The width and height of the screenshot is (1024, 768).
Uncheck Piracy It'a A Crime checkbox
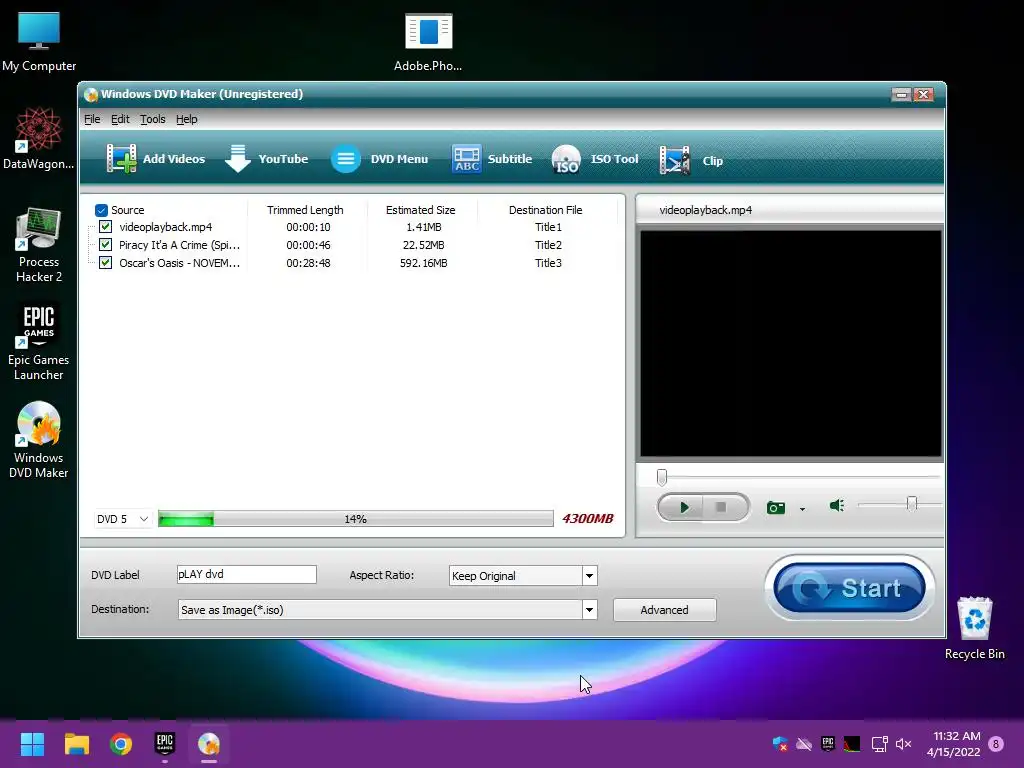tap(105, 245)
